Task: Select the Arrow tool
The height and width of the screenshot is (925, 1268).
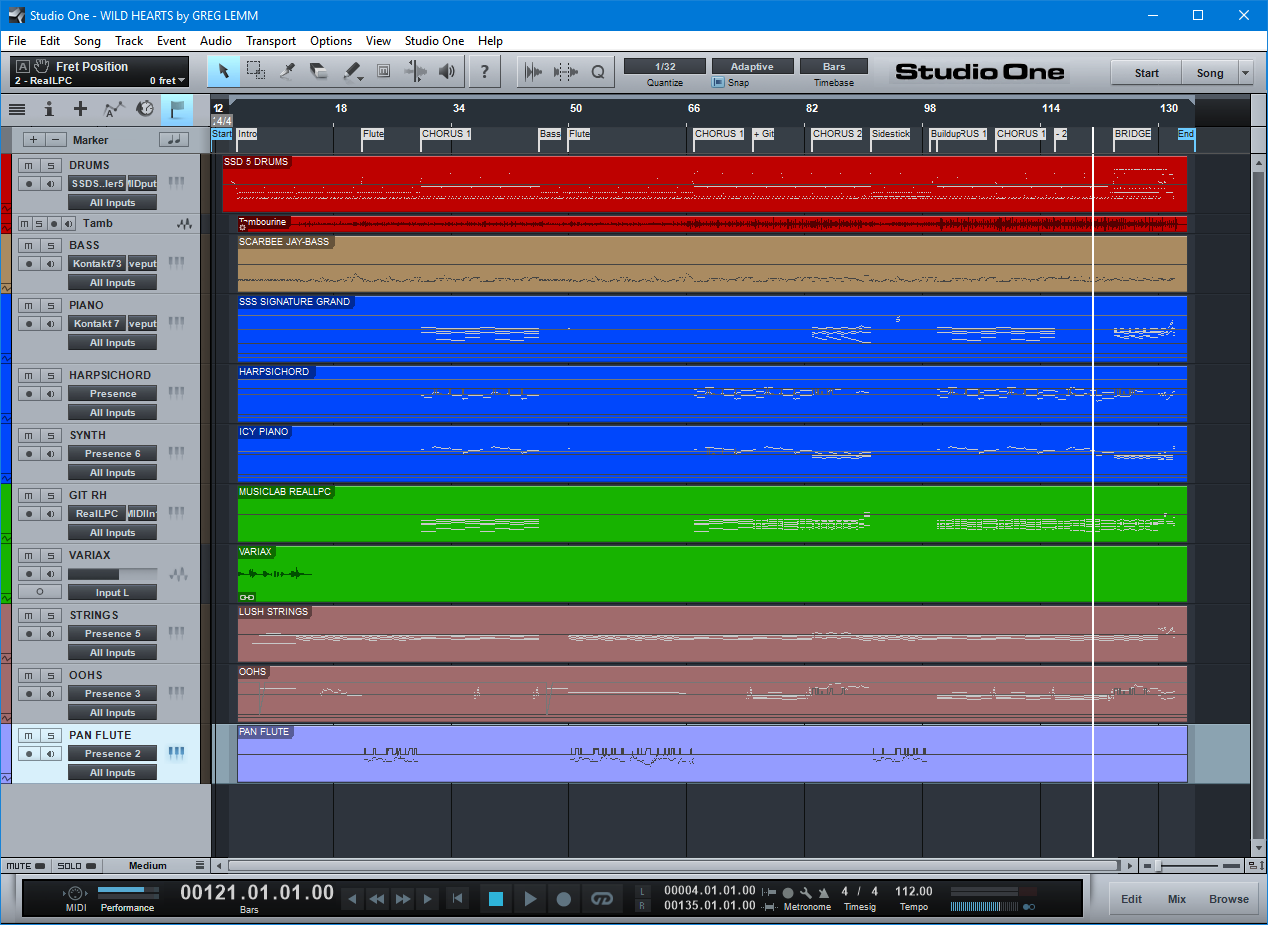Action: 224,71
